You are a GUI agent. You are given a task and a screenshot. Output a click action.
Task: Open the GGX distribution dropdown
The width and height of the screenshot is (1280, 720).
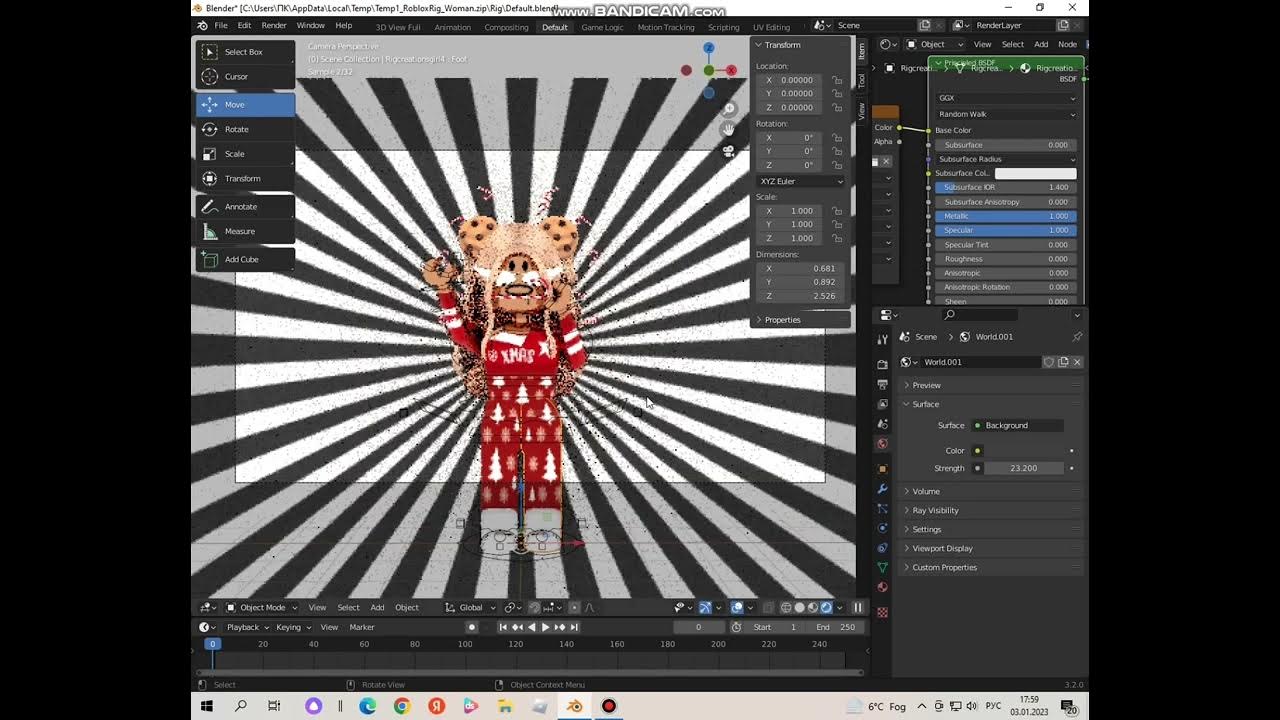pyautogui.click(x=1006, y=98)
